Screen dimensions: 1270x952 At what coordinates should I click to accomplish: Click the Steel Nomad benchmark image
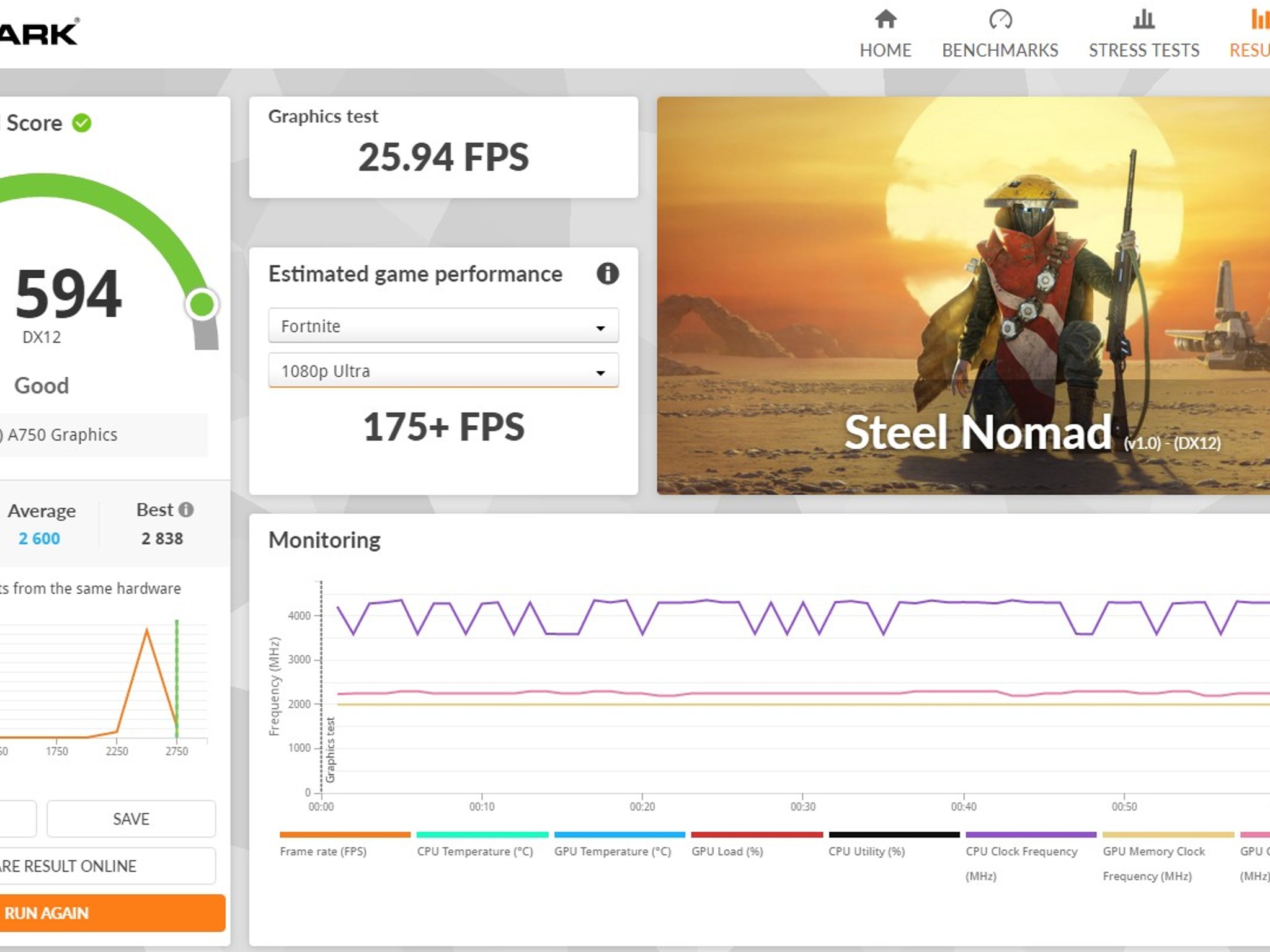coord(964,296)
